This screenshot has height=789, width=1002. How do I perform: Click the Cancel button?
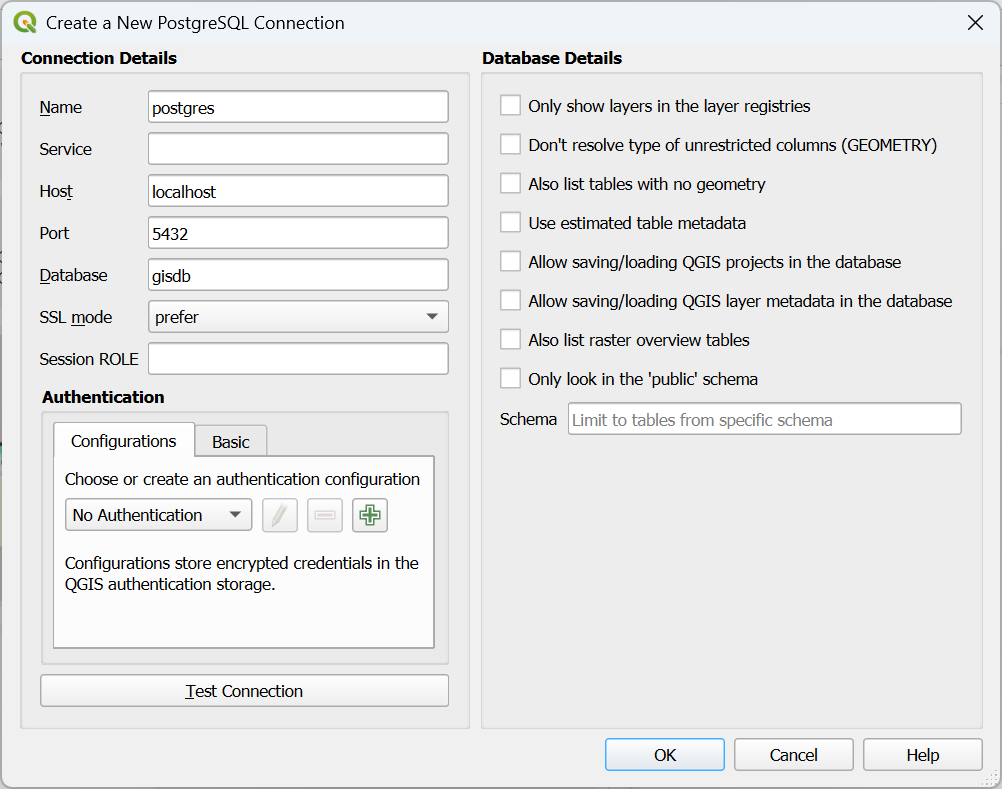[793, 755]
